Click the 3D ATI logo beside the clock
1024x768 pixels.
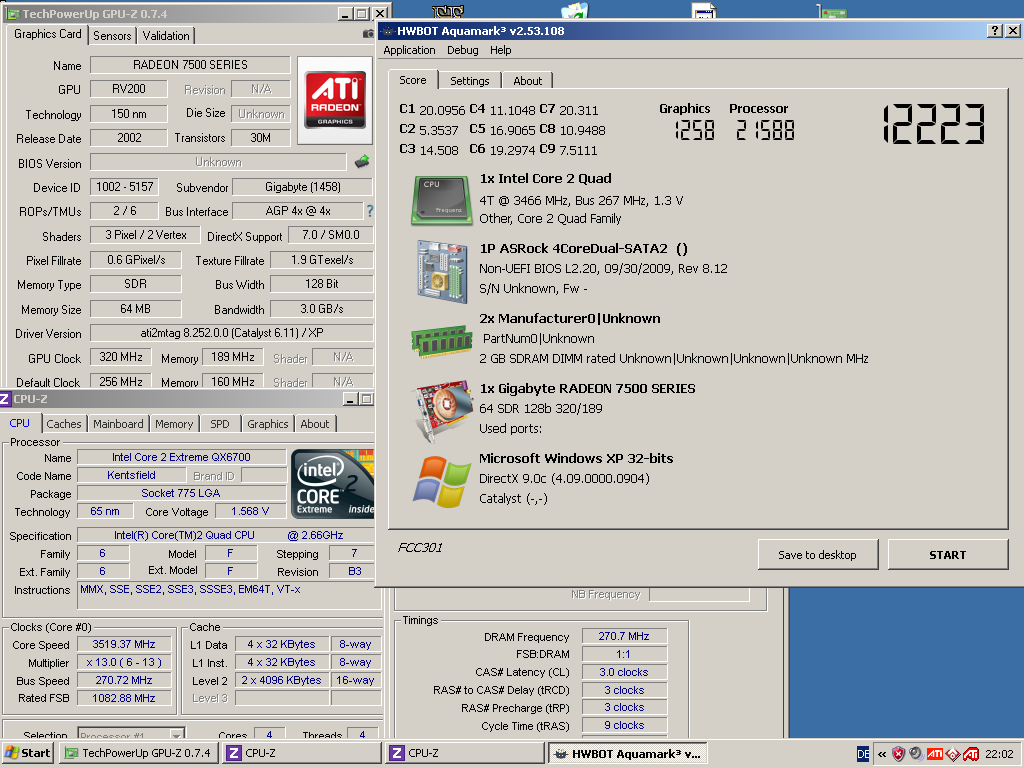(x=971, y=754)
